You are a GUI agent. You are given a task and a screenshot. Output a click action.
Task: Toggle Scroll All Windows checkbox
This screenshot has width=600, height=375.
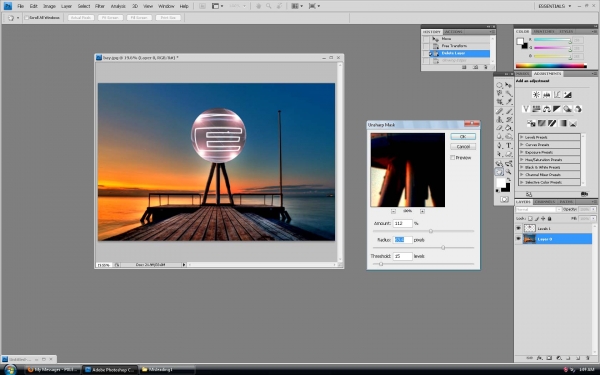click(27, 18)
